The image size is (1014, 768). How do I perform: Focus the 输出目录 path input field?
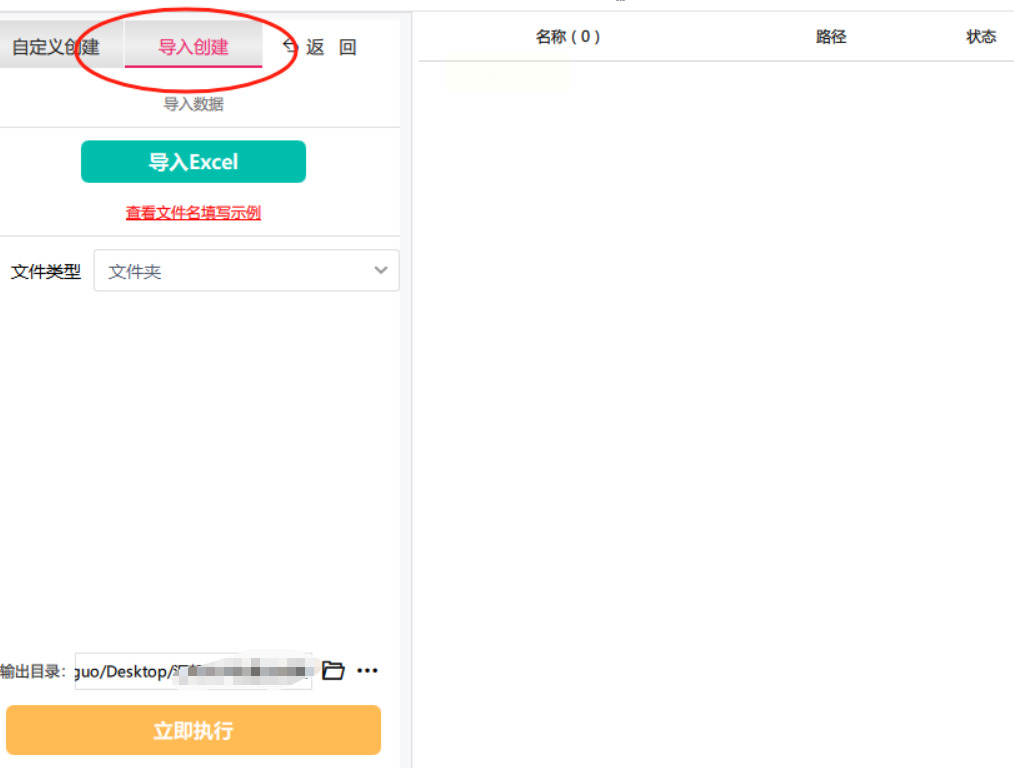193,671
